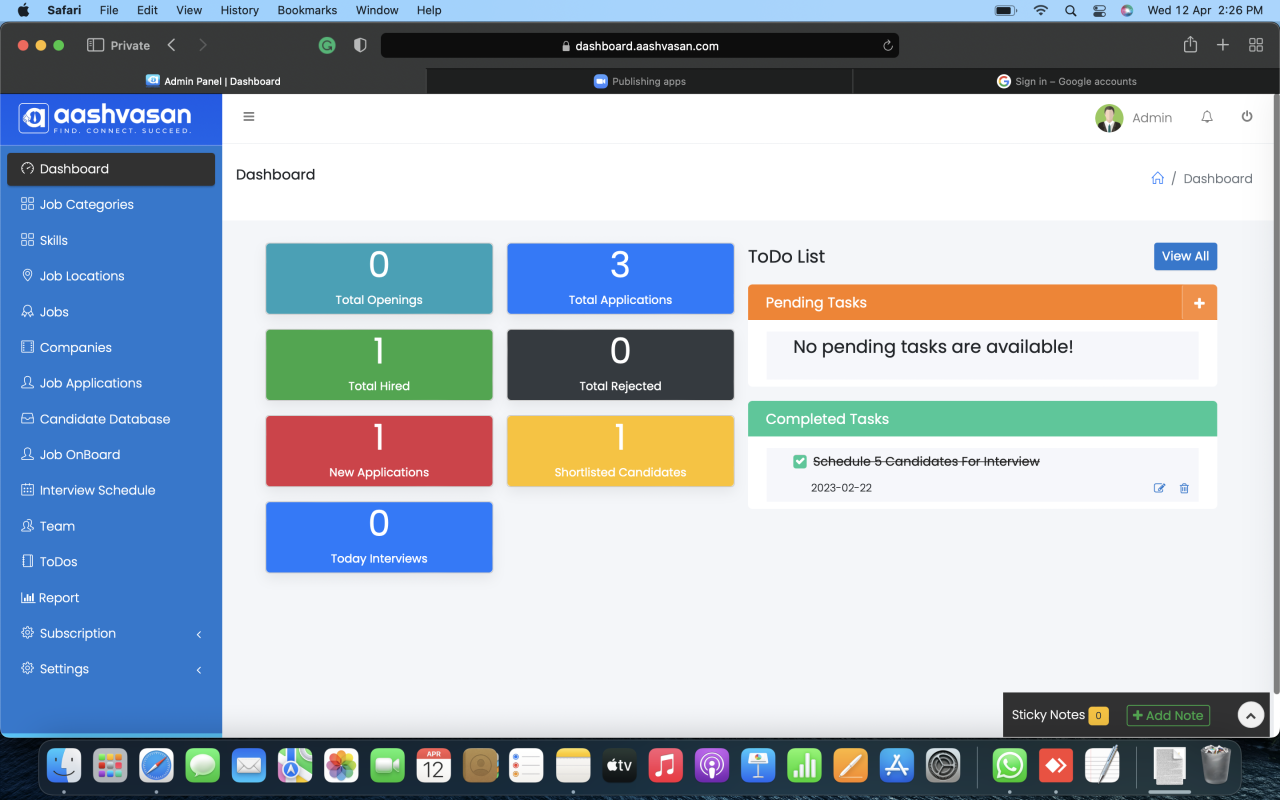The width and height of the screenshot is (1280, 800).
Task: Click the hamburger sidebar toggle icon
Action: [x=249, y=117]
